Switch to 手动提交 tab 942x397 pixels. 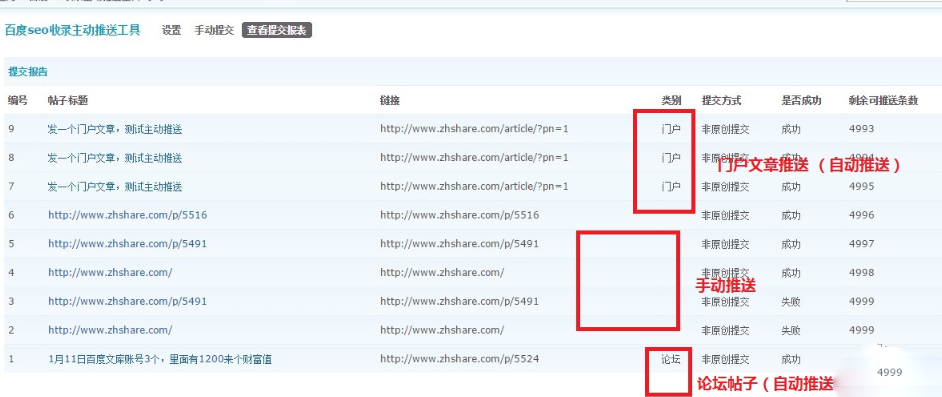(214, 30)
